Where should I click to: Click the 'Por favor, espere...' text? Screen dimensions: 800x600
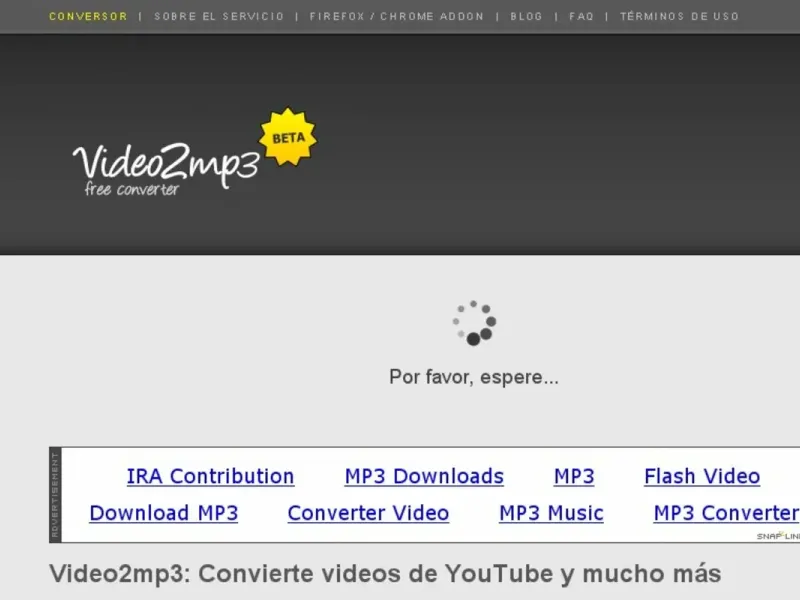(474, 377)
